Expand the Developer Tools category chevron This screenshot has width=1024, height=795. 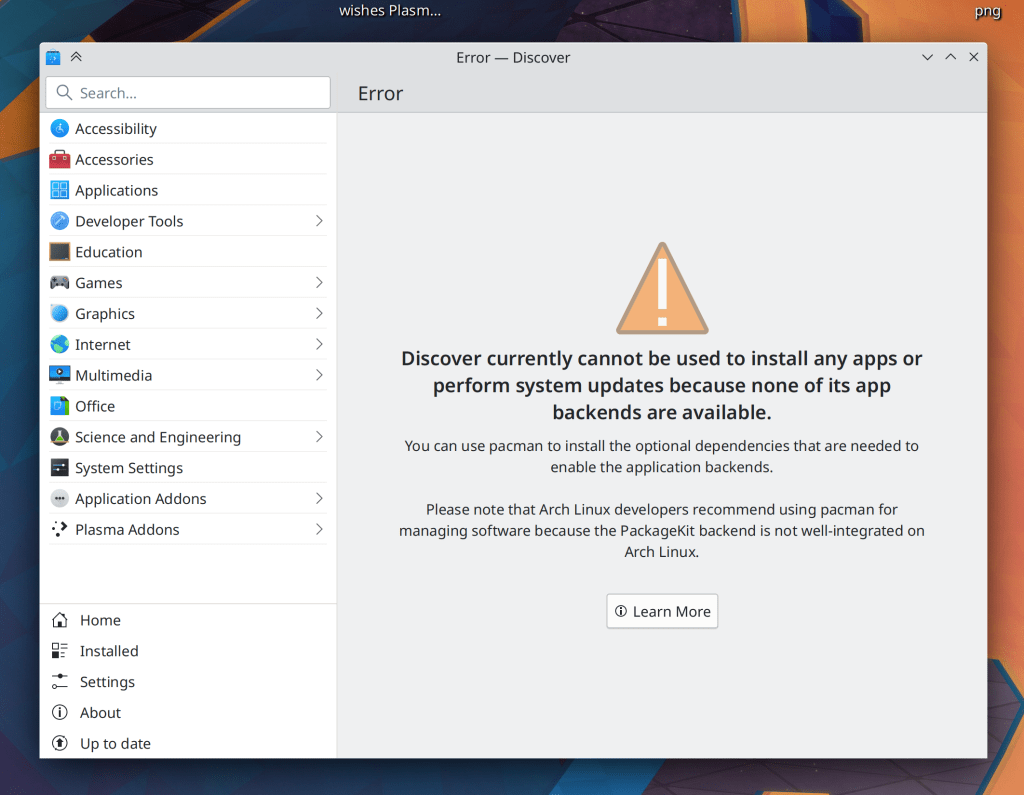pyautogui.click(x=319, y=221)
